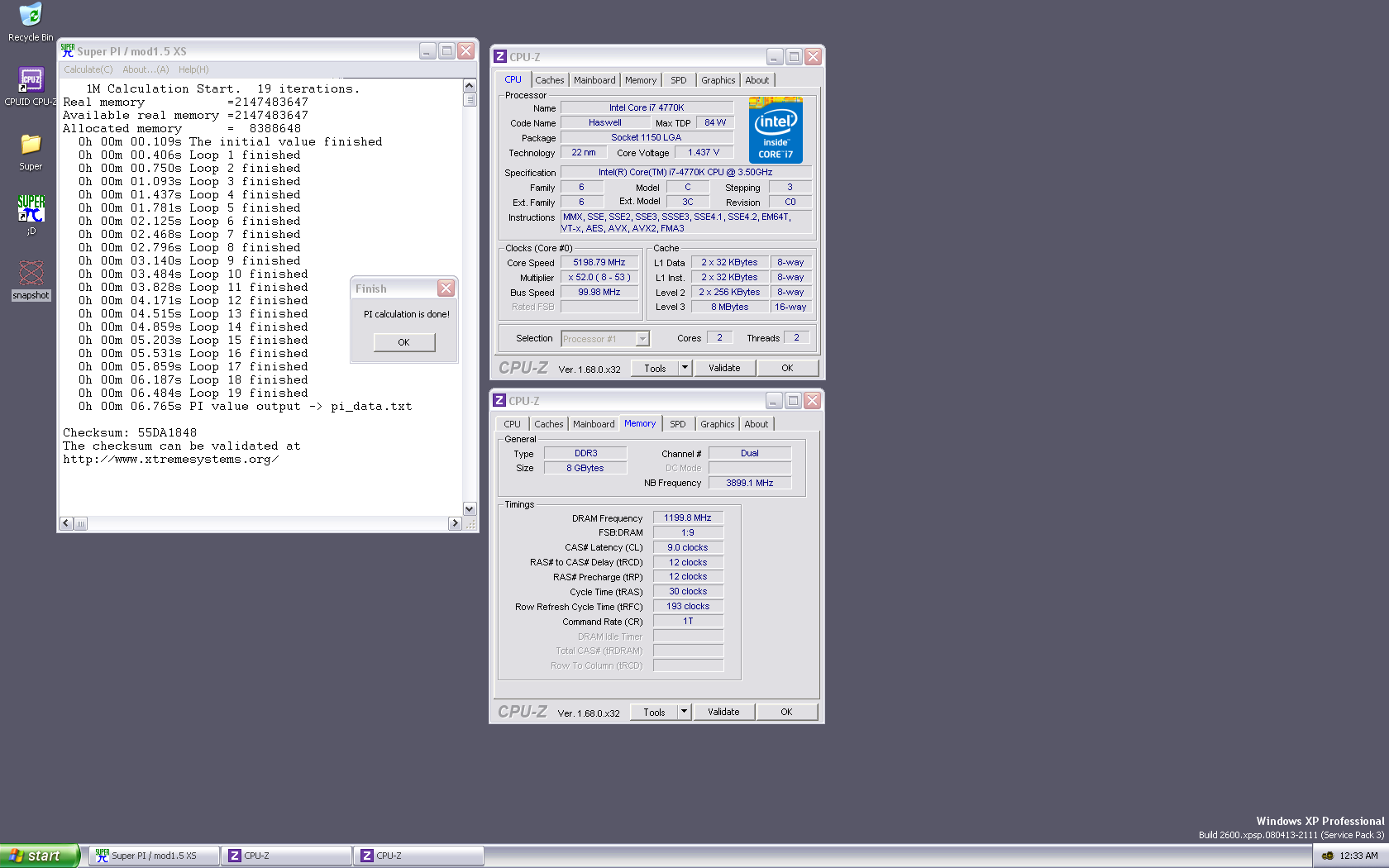Click the DRAM Frequency value 1199.8 MHz

[688, 517]
